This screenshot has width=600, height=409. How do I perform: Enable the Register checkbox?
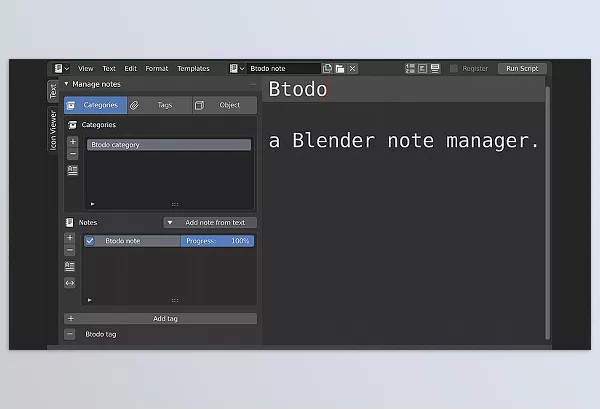tap(454, 69)
